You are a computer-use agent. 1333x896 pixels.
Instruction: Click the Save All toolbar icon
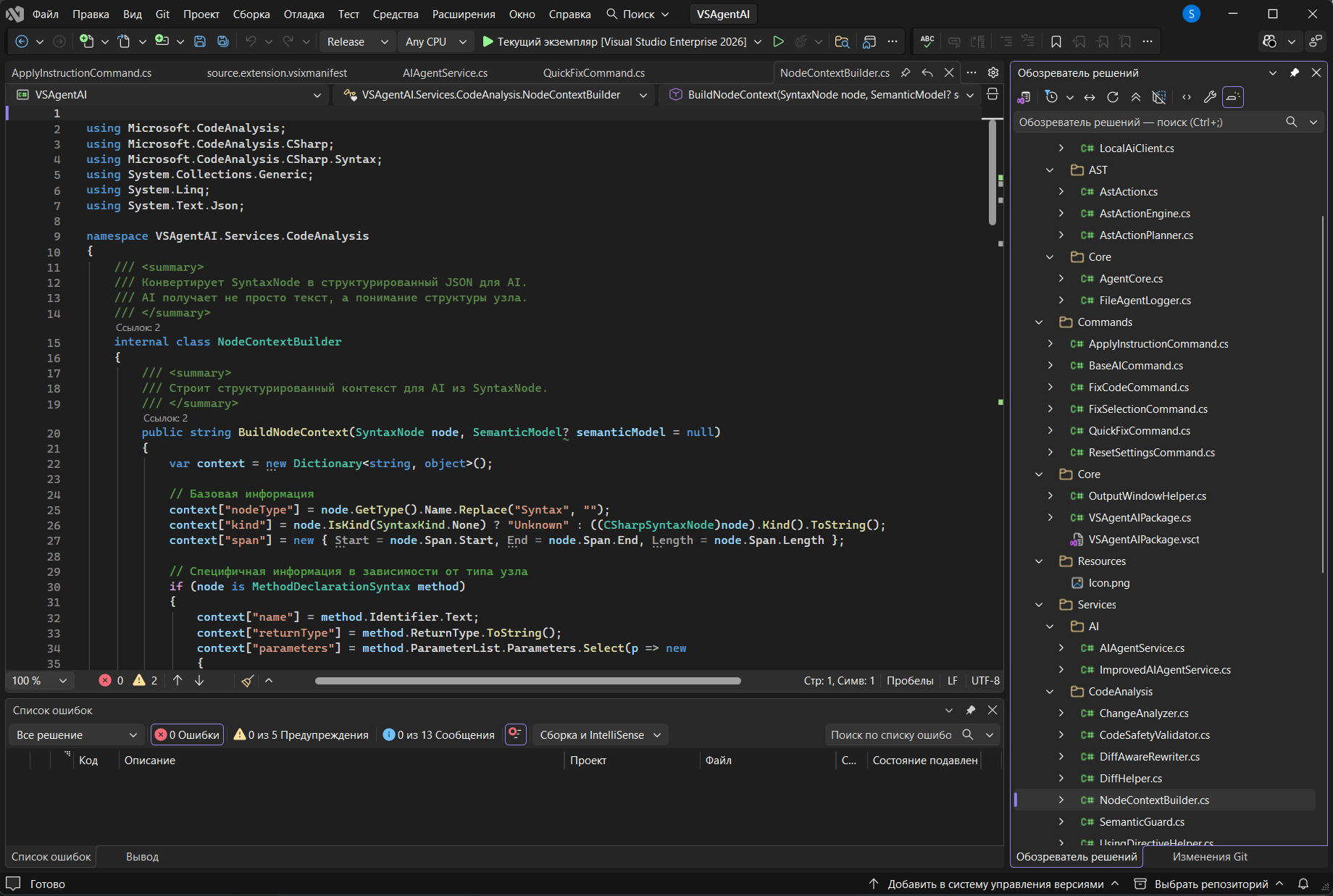click(223, 42)
